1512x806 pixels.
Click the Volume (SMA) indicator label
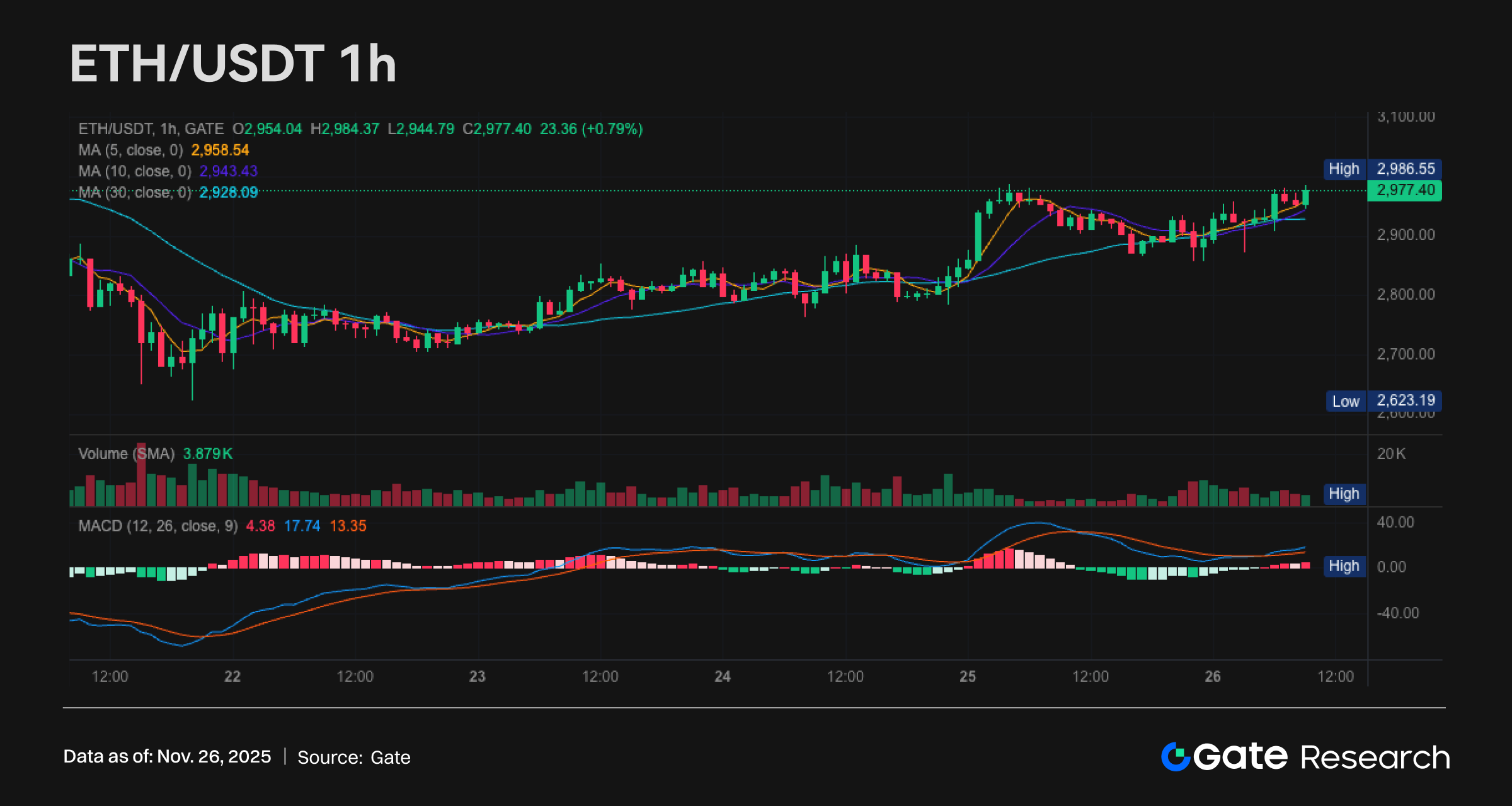coord(126,454)
